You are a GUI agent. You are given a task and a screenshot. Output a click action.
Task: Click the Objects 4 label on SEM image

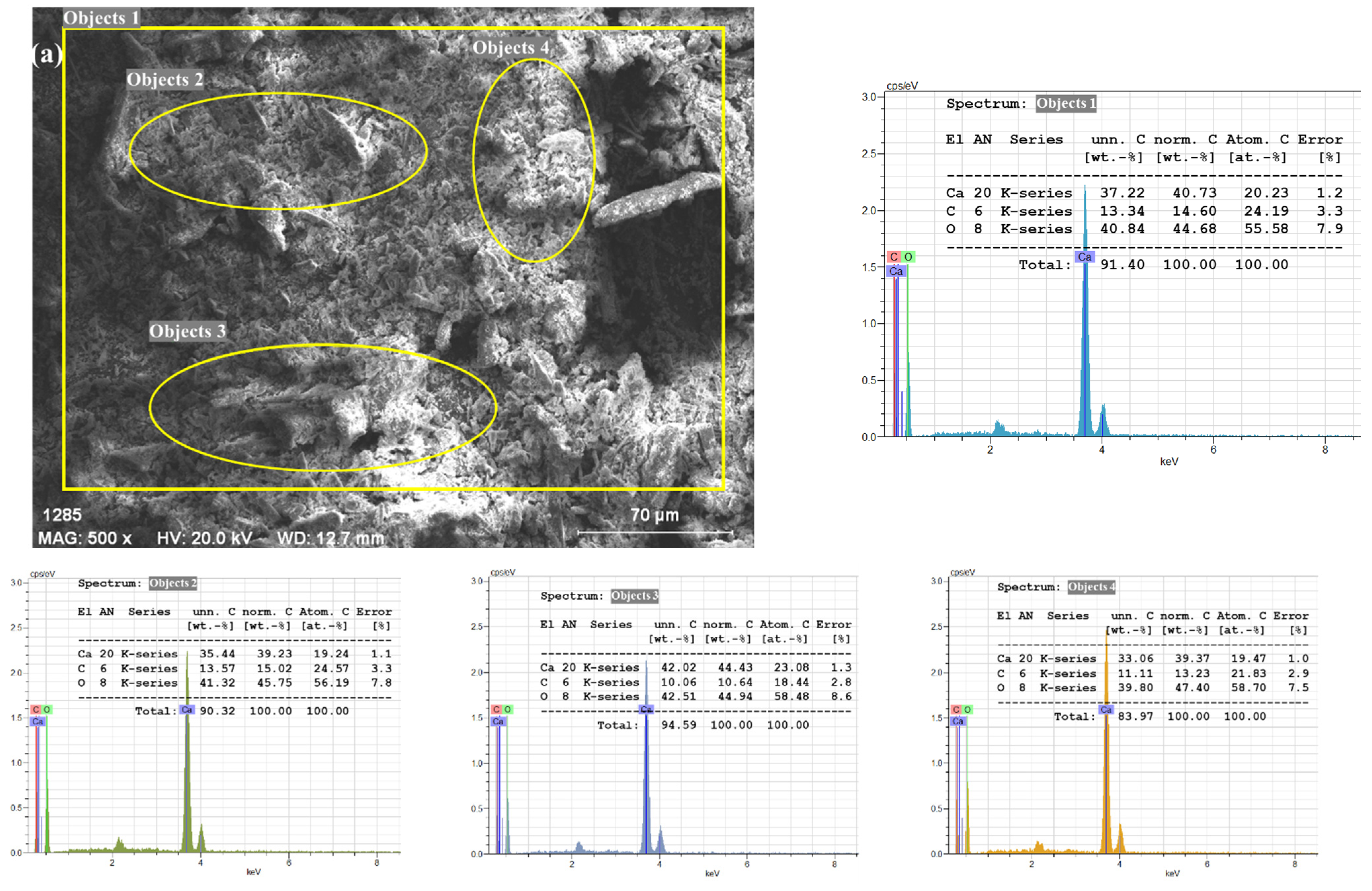[511, 48]
